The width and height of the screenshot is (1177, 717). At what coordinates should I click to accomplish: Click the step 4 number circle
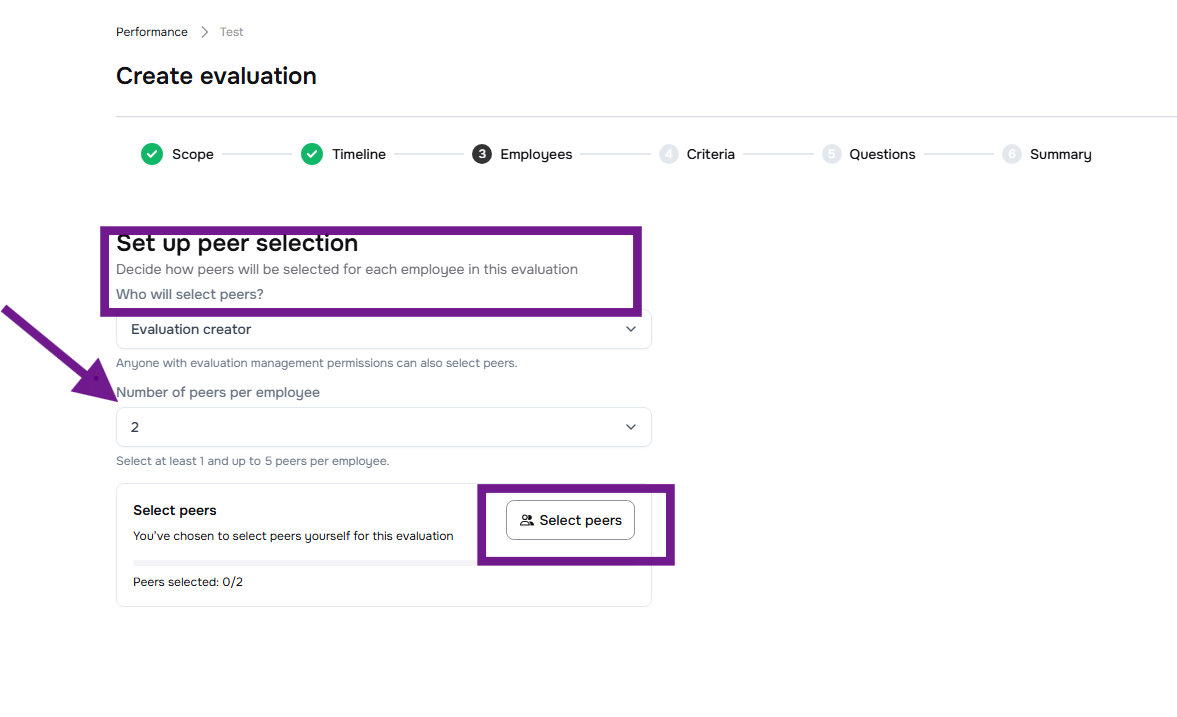[669, 154]
